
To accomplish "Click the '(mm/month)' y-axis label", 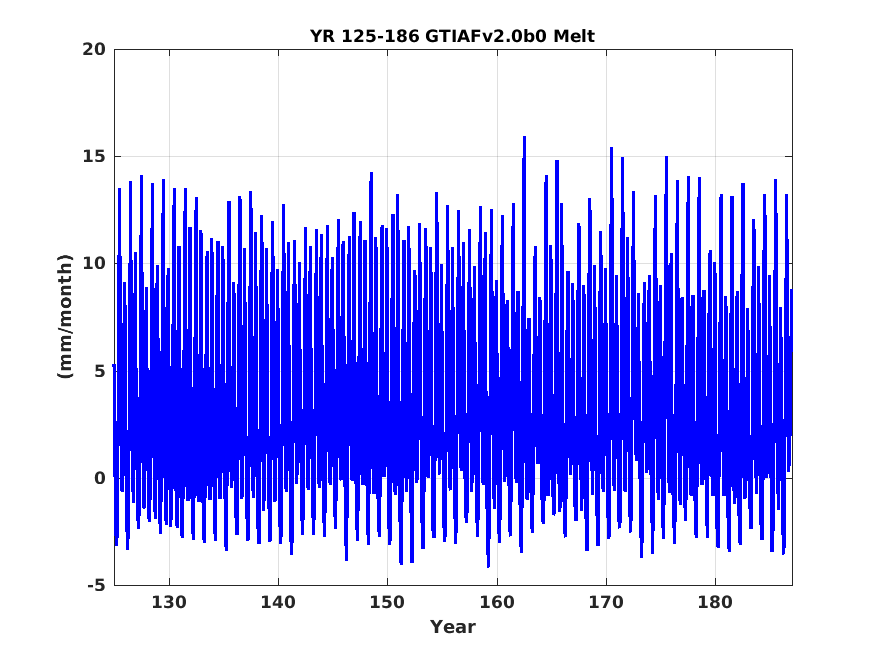I will click(x=65, y=316).
